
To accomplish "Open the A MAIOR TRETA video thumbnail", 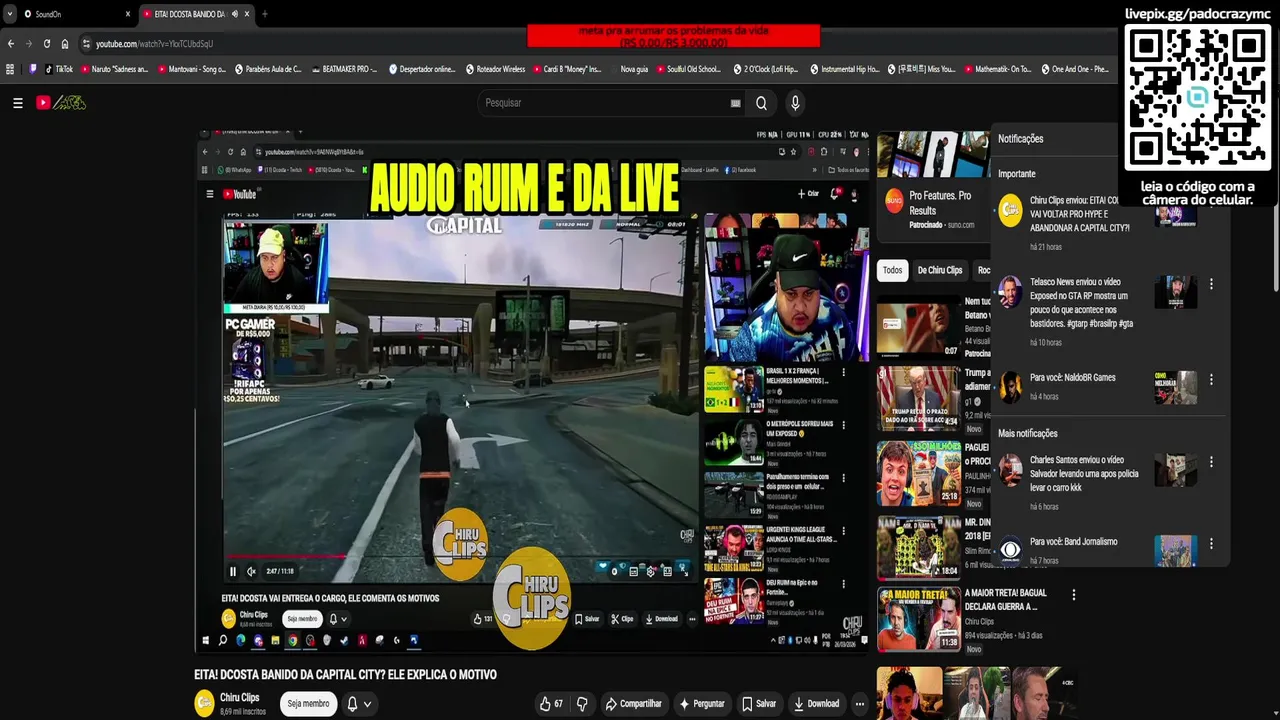I will [918, 618].
